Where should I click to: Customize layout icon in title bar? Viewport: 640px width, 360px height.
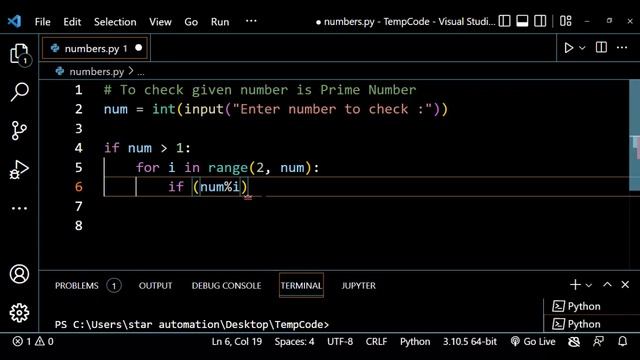point(566,21)
